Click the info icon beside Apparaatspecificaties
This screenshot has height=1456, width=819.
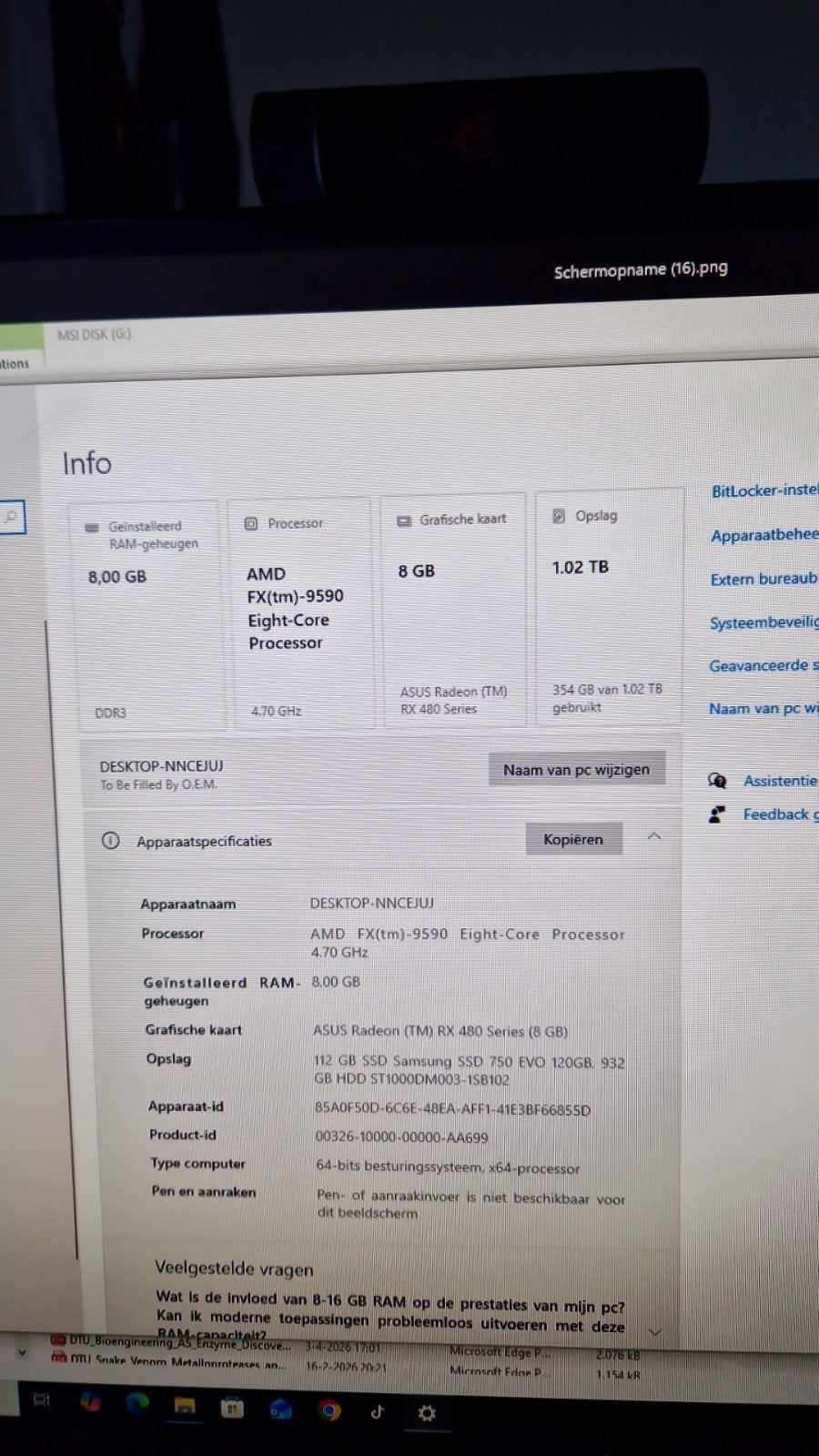[x=111, y=840]
